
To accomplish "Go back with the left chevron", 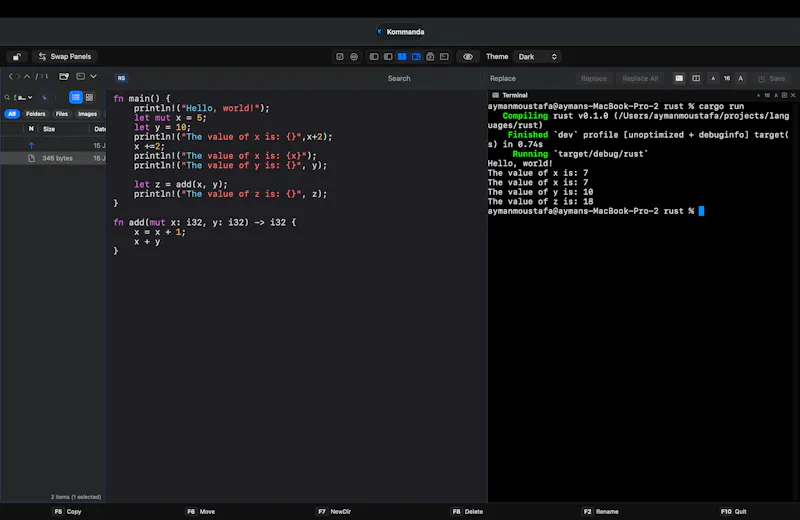I will point(11,77).
